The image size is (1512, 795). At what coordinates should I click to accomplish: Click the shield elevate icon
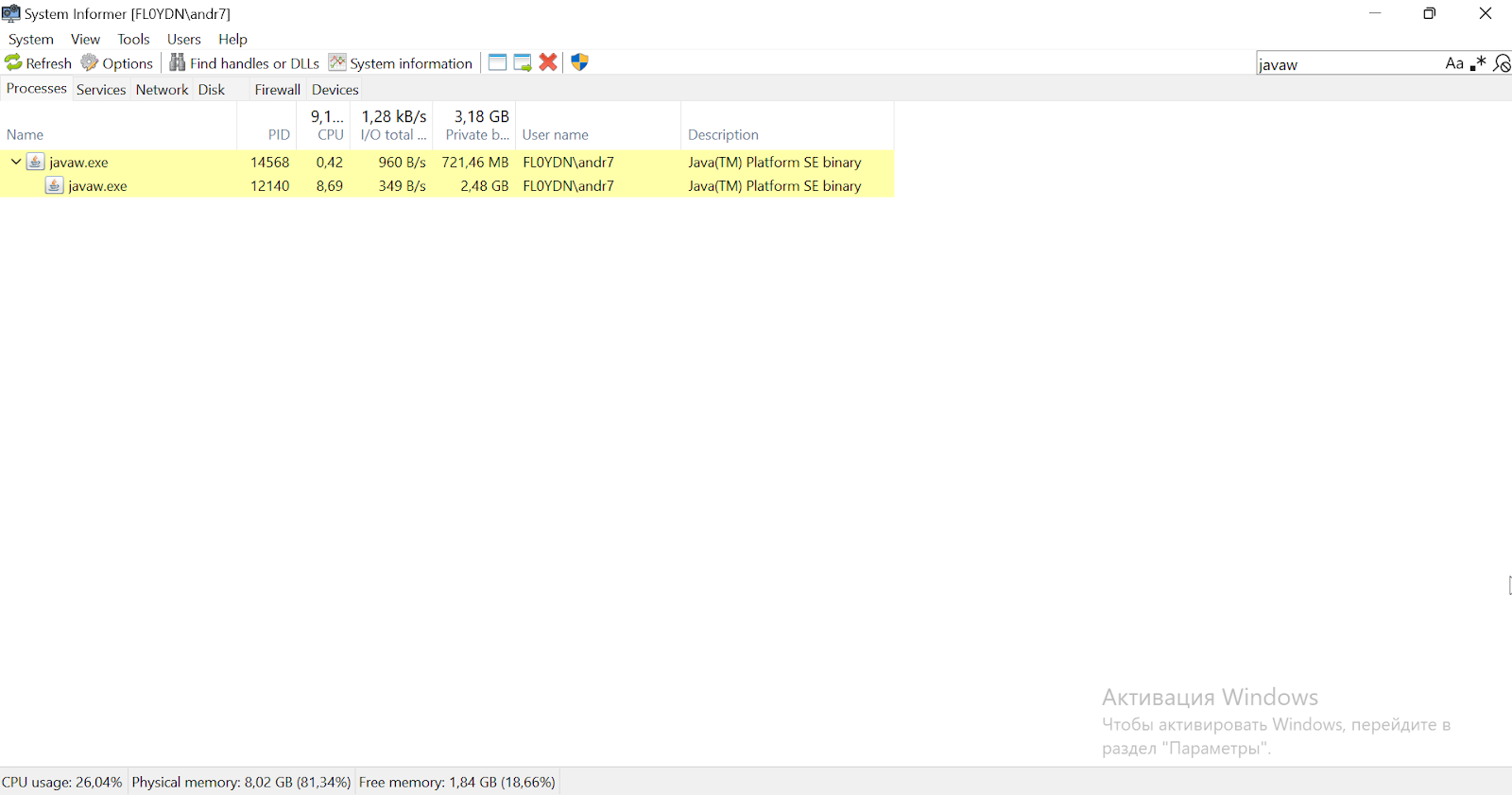(x=580, y=62)
